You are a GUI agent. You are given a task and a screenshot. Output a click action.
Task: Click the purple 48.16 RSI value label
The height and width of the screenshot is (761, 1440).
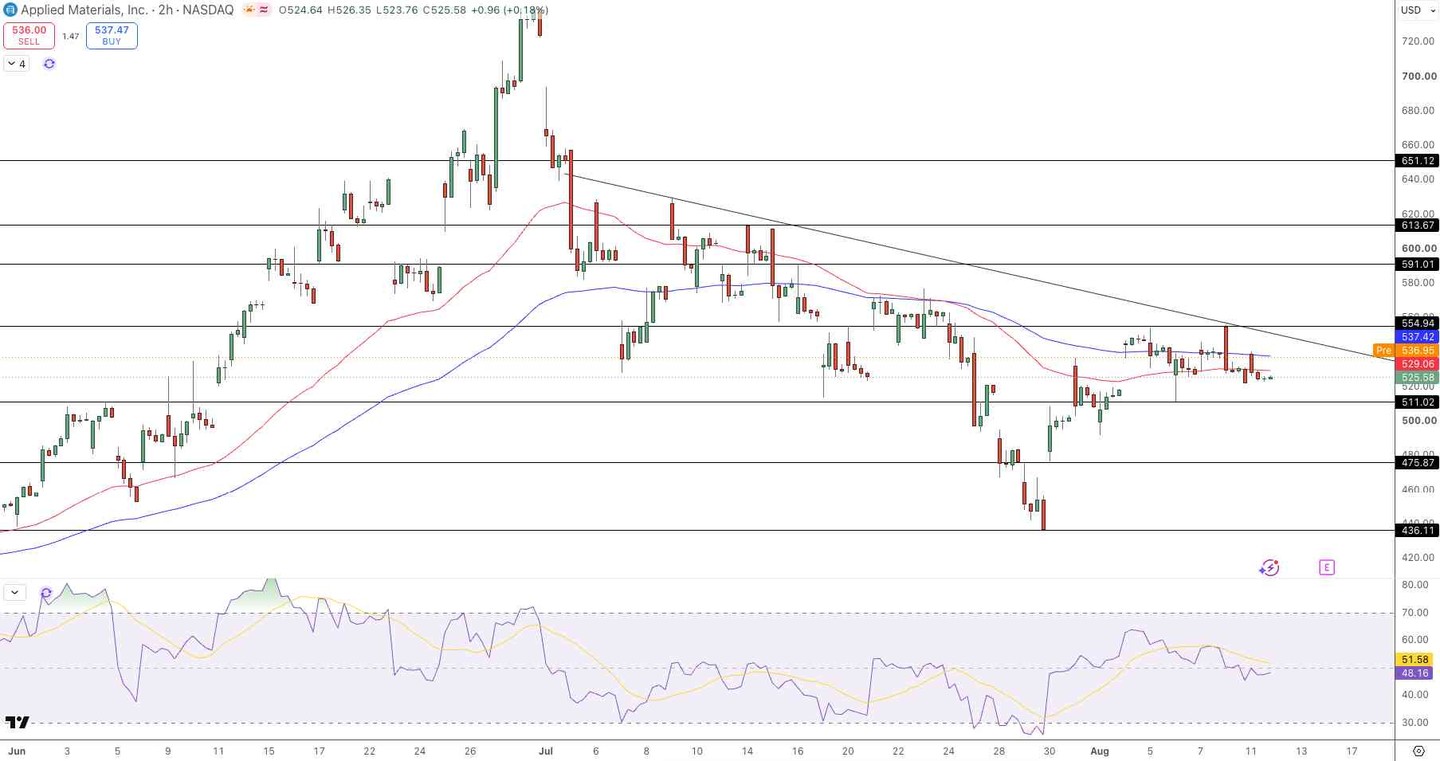pyautogui.click(x=1416, y=673)
